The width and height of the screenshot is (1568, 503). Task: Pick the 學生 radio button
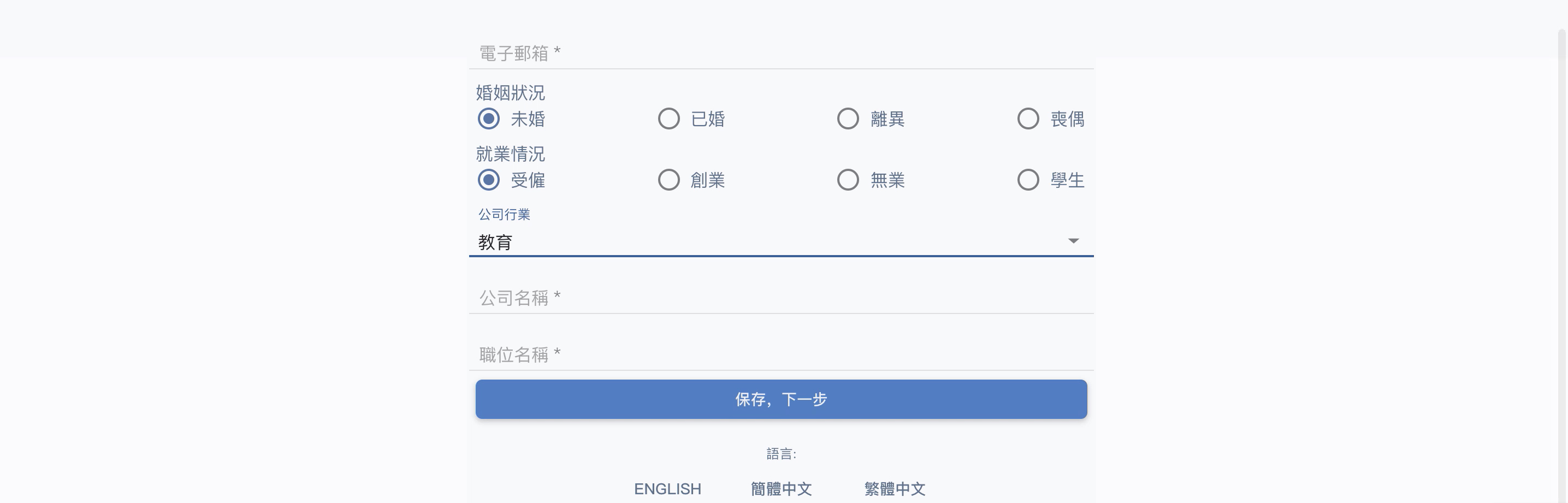(x=1028, y=180)
